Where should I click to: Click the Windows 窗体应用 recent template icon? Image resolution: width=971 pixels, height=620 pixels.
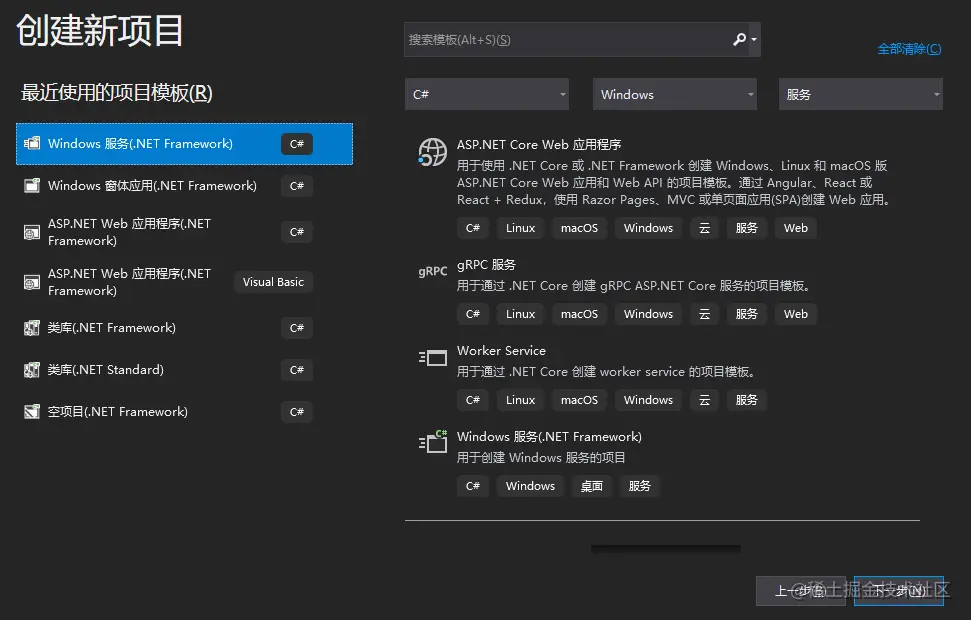pyautogui.click(x=32, y=186)
